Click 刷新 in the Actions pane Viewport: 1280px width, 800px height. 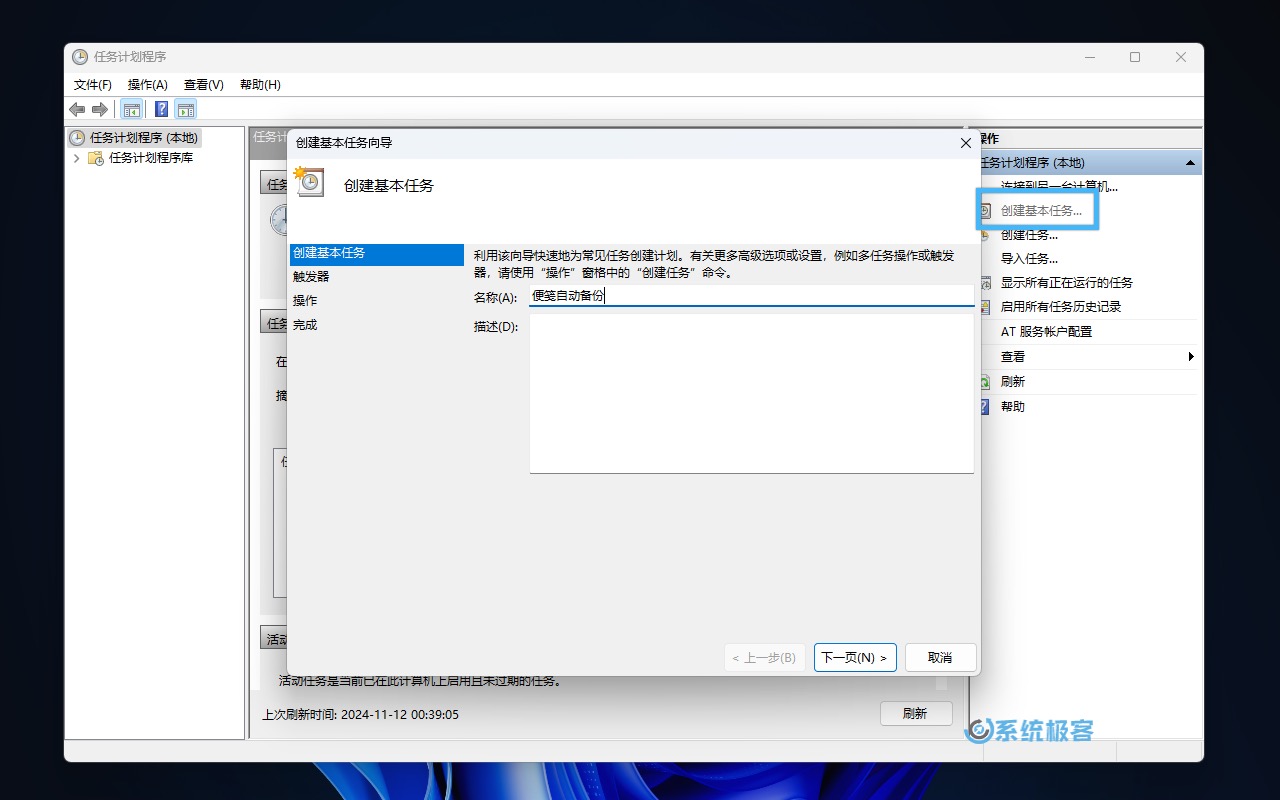1013,381
